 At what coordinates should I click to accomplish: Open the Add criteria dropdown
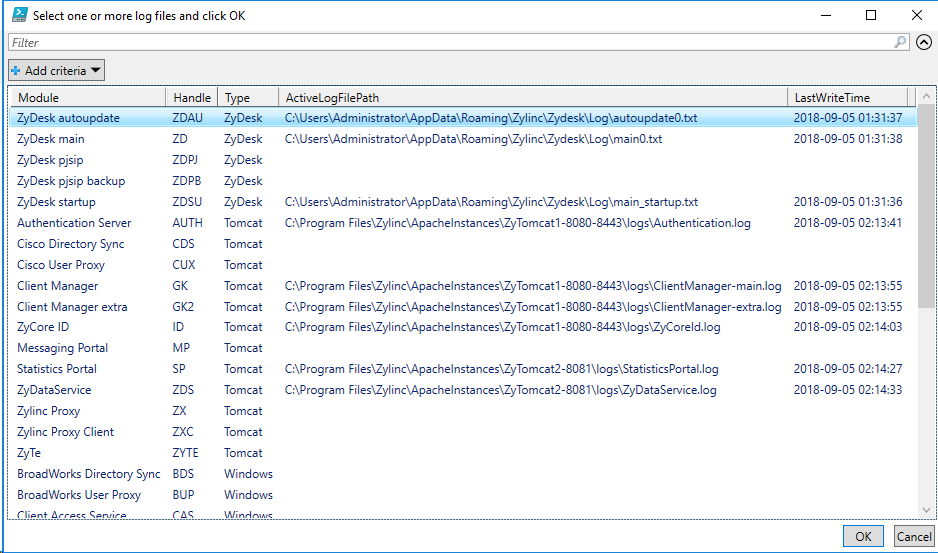point(57,71)
